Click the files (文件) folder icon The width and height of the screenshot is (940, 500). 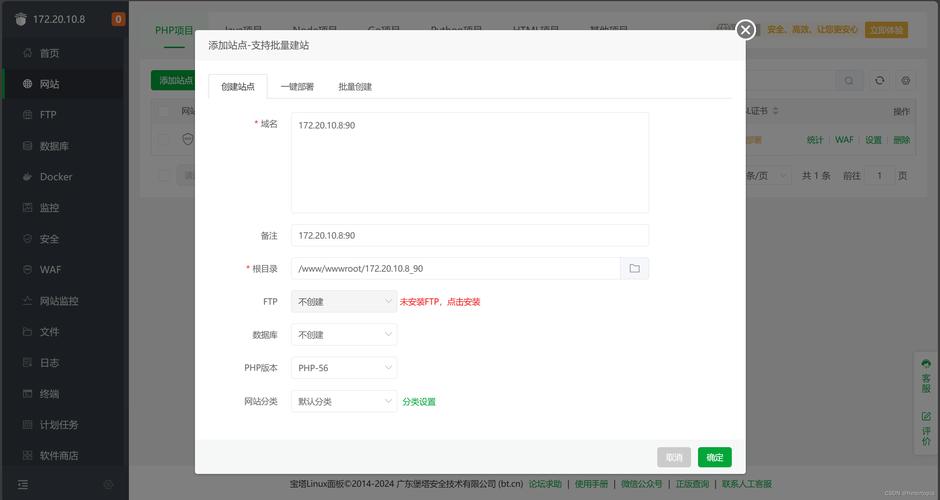click(x=27, y=332)
